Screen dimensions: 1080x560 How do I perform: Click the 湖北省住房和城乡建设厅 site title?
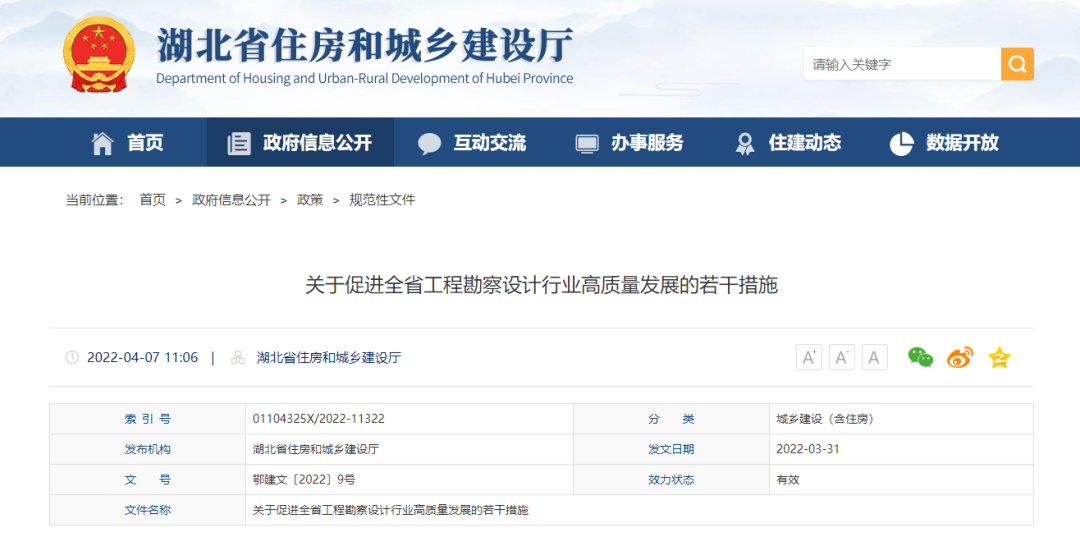point(365,45)
